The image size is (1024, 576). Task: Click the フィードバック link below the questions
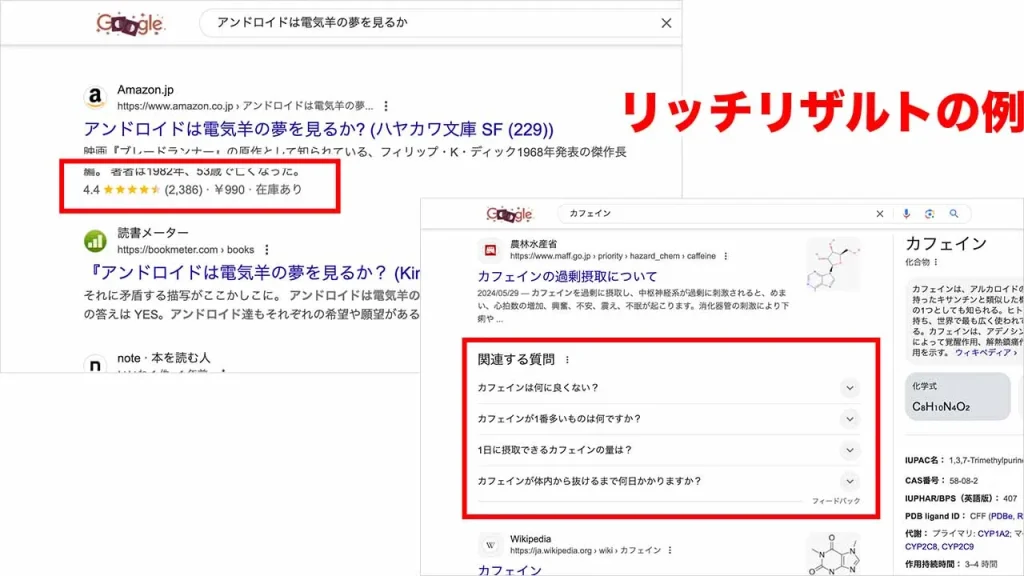(x=835, y=500)
